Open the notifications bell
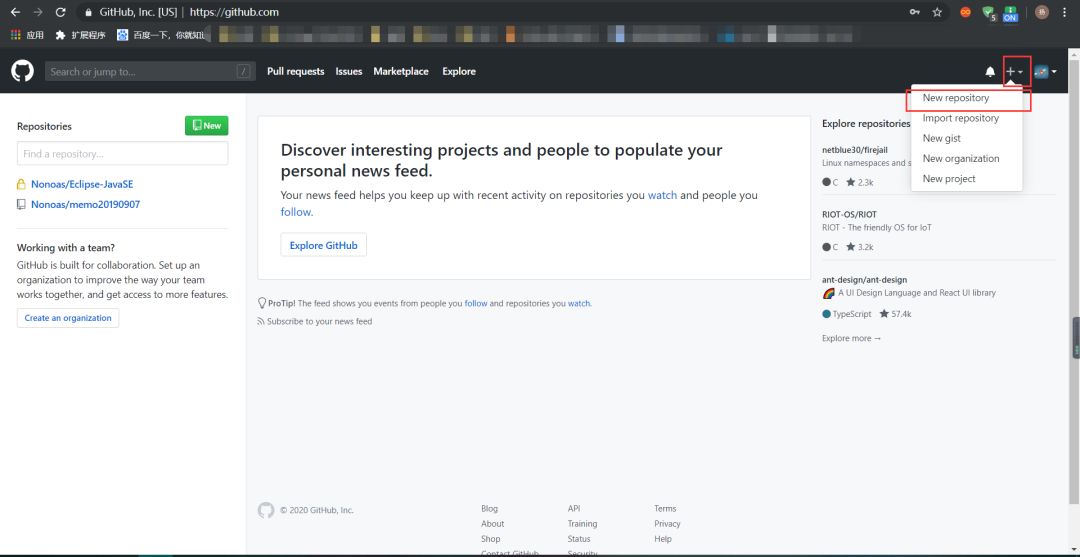The image size is (1080, 557). coord(990,72)
